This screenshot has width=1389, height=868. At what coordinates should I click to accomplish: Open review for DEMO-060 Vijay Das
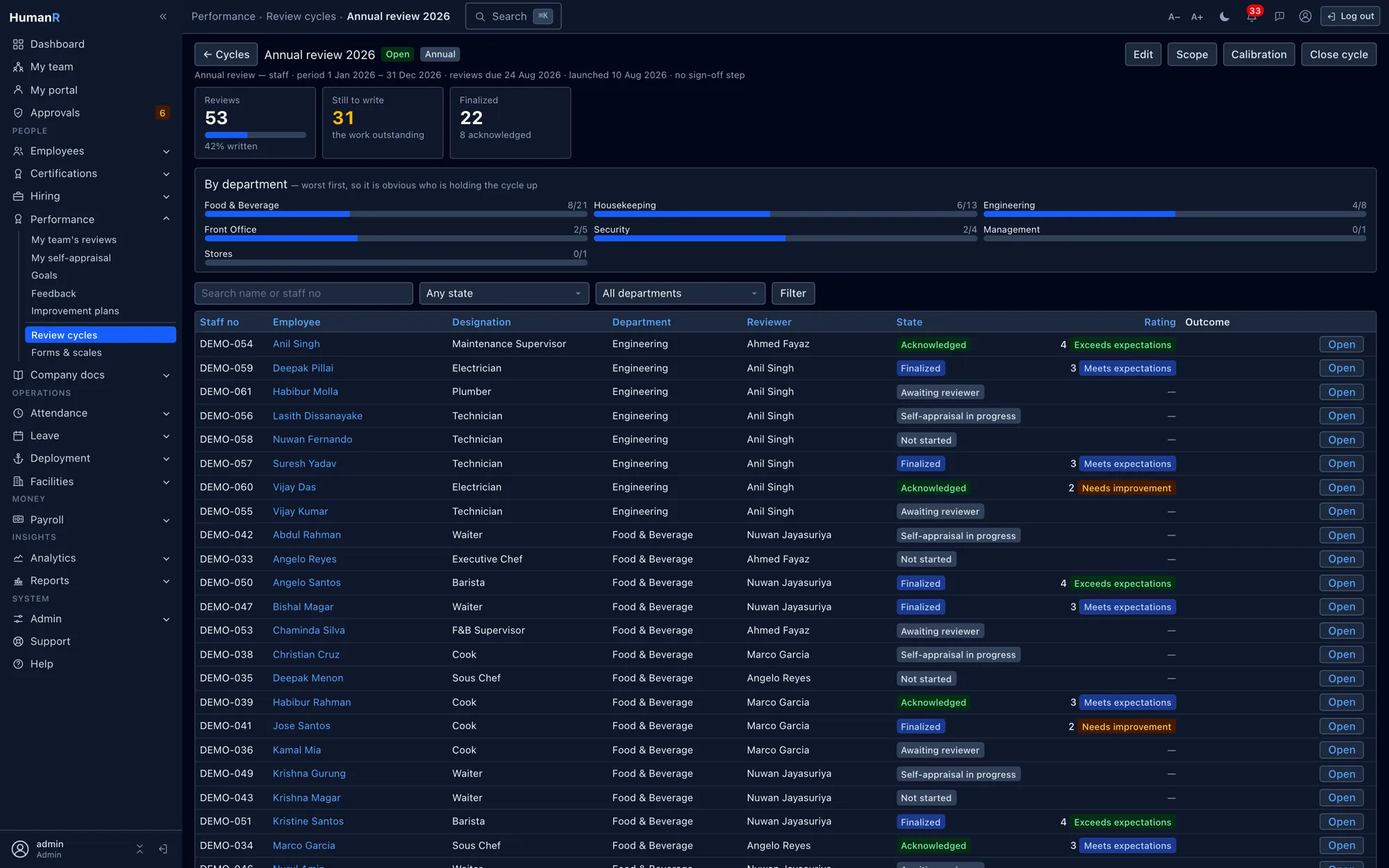[1341, 488]
